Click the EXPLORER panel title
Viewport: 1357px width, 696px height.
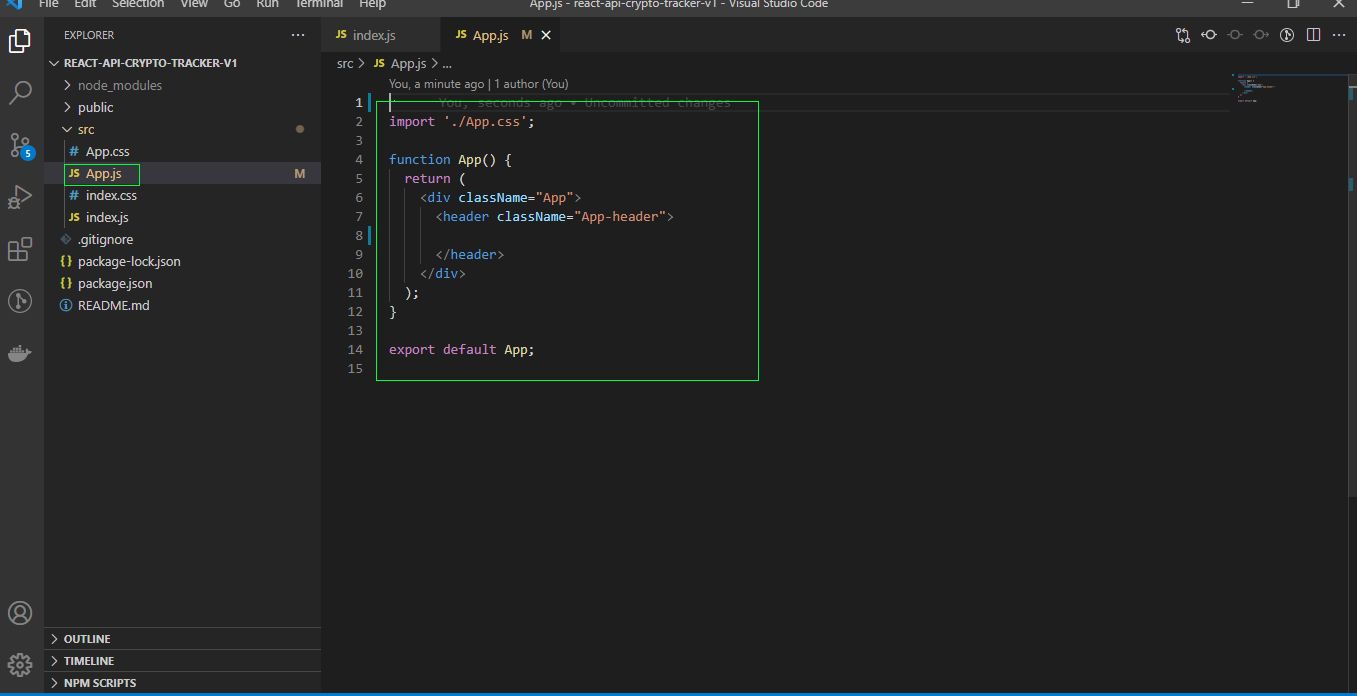click(89, 35)
